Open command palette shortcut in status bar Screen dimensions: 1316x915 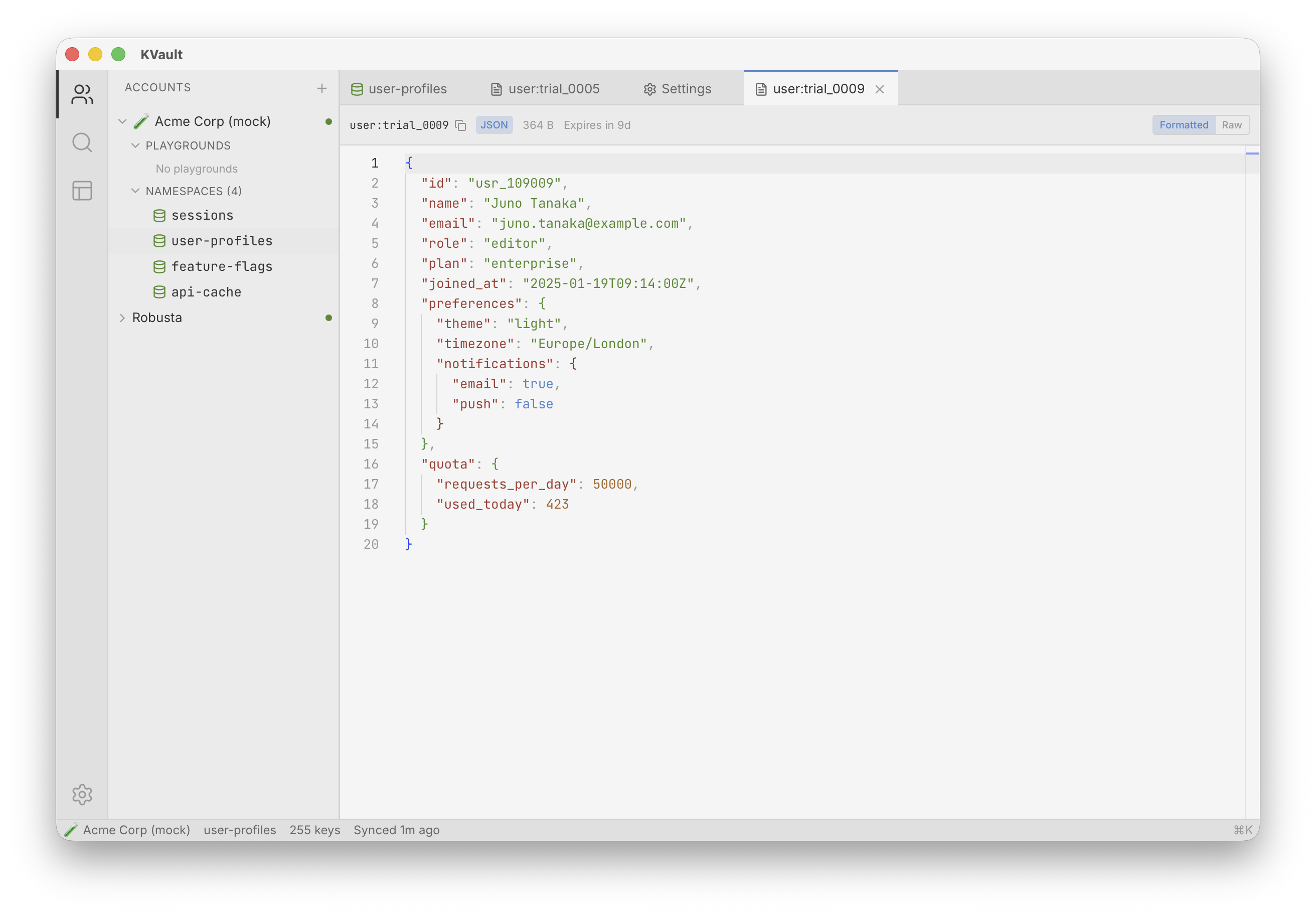(1242, 830)
